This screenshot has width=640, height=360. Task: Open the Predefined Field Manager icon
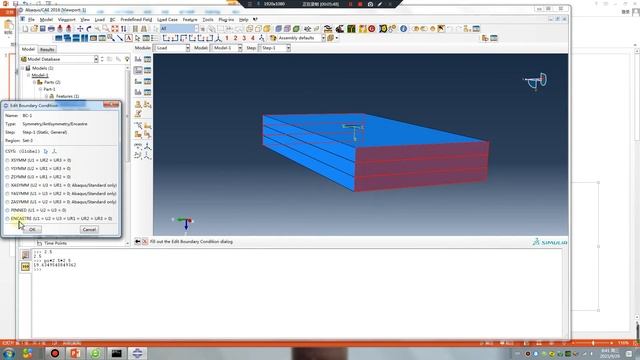point(147,82)
